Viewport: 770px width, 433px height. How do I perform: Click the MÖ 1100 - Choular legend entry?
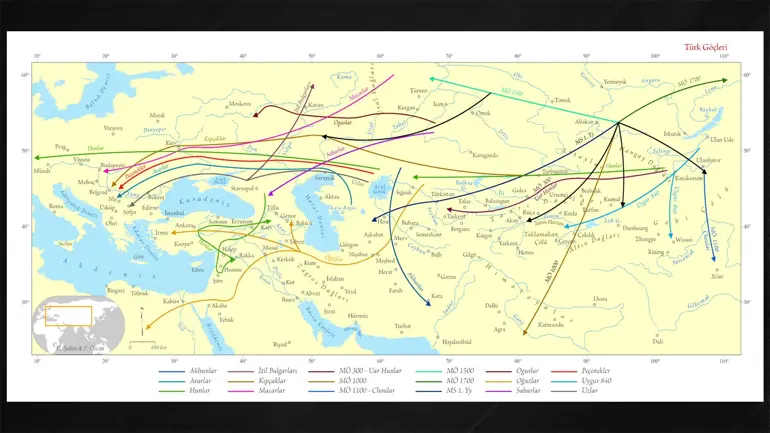352,391
